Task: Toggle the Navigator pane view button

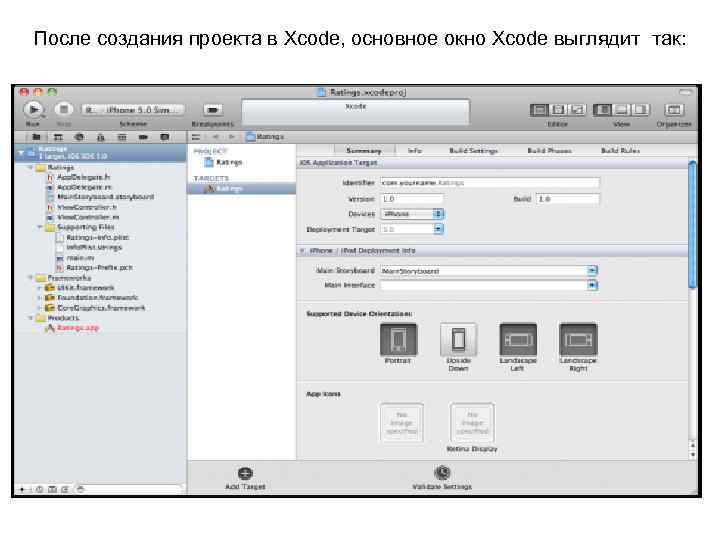Action: click(x=602, y=110)
